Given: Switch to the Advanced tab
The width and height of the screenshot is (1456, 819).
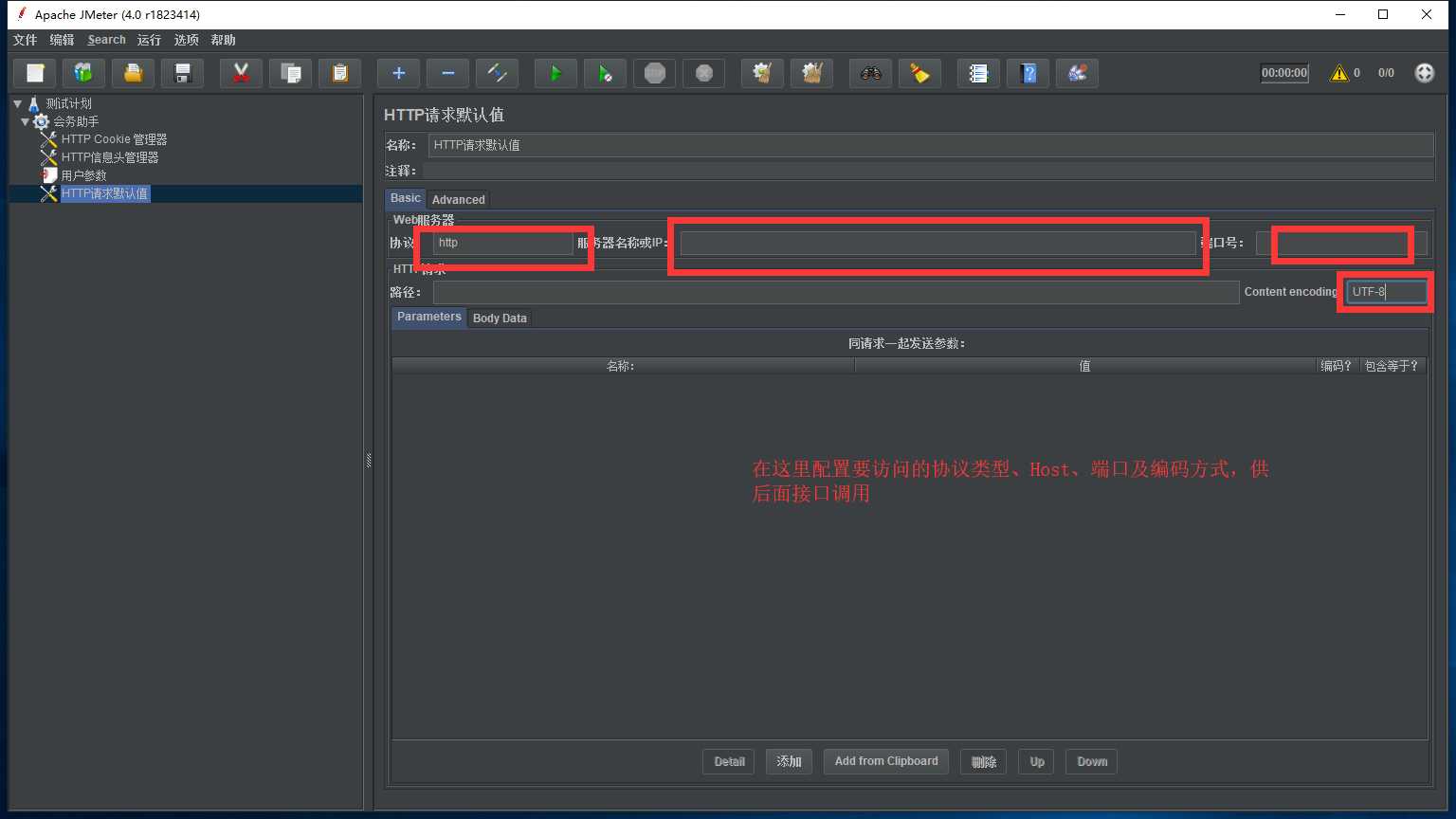Looking at the screenshot, I should [x=458, y=199].
